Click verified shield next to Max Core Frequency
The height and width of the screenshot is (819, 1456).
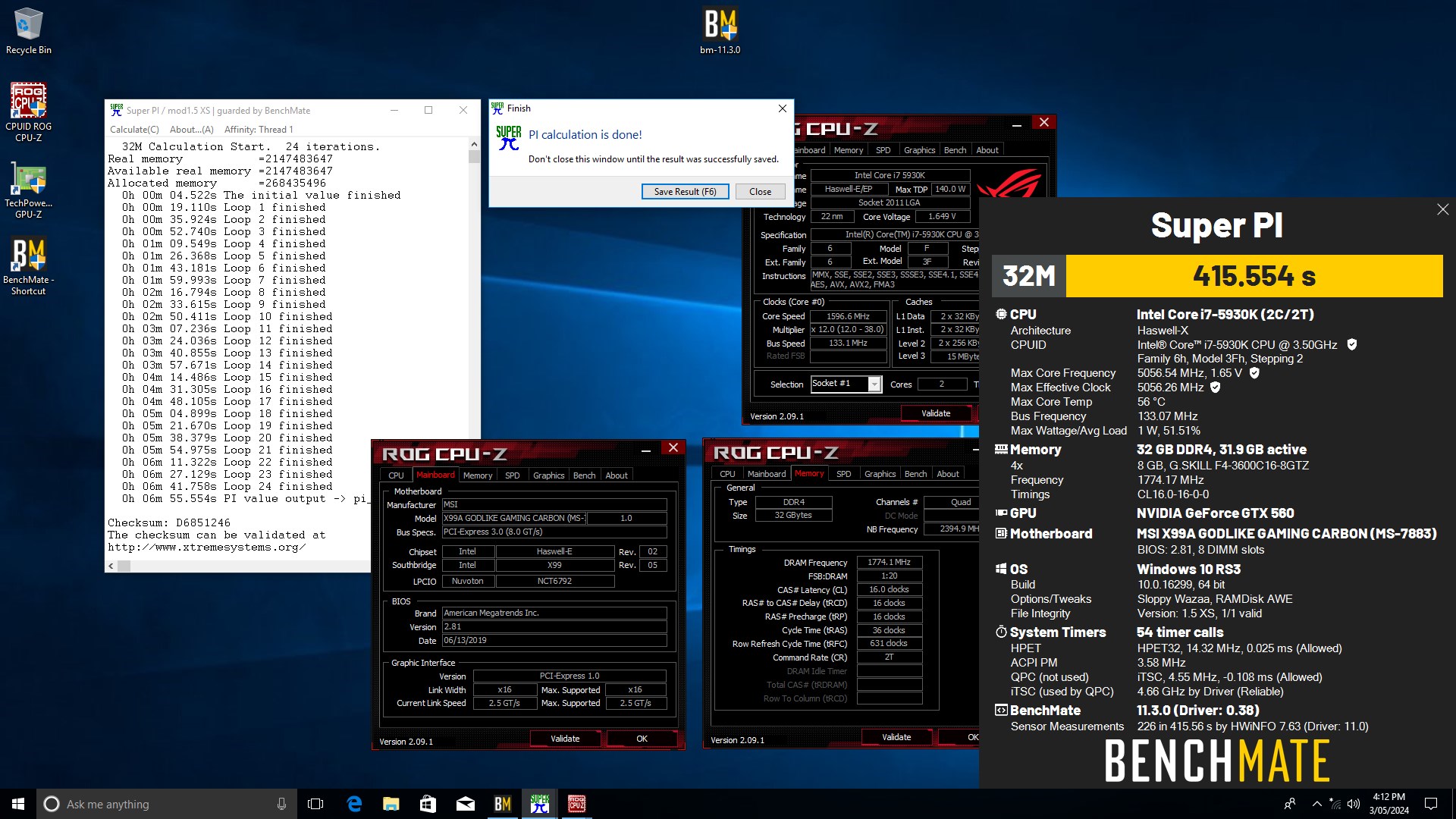pyautogui.click(x=1254, y=372)
